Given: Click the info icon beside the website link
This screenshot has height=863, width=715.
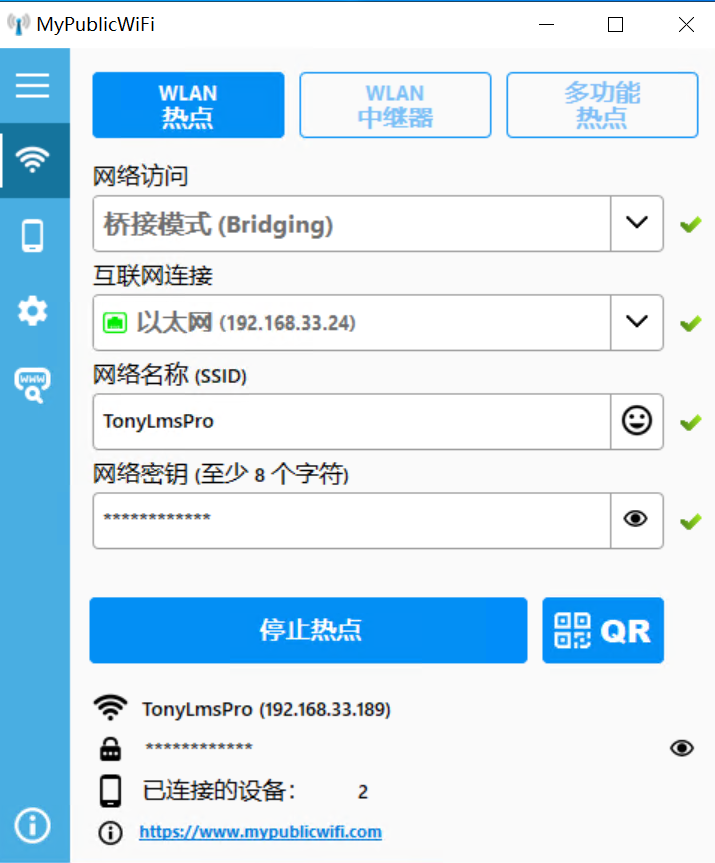Looking at the screenshot, I should (111, 833).
